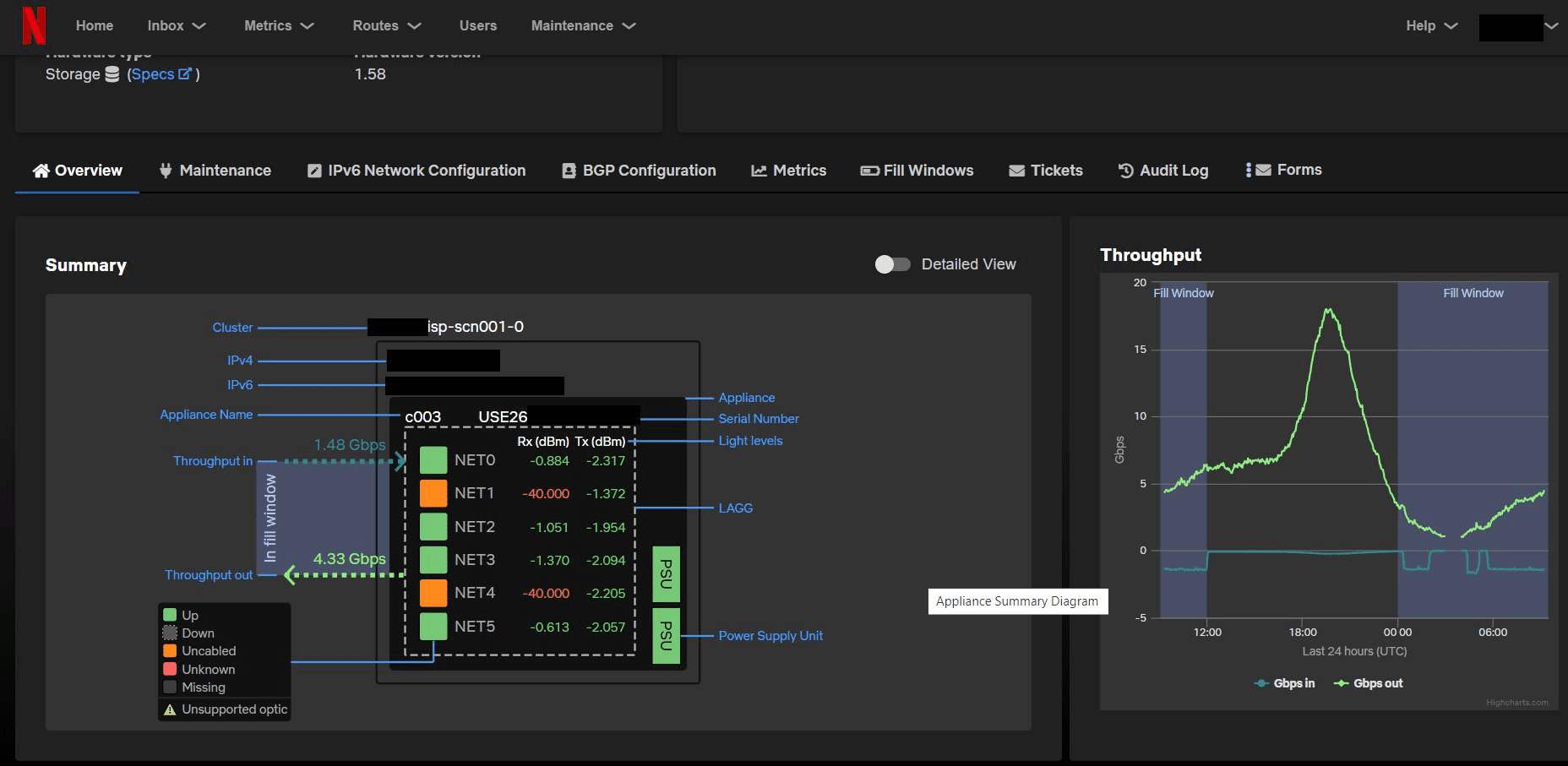Click the battery icon on Fill Windows tab
The height and width of the screenshot is (766, 1568).
[x=869, y=171]
